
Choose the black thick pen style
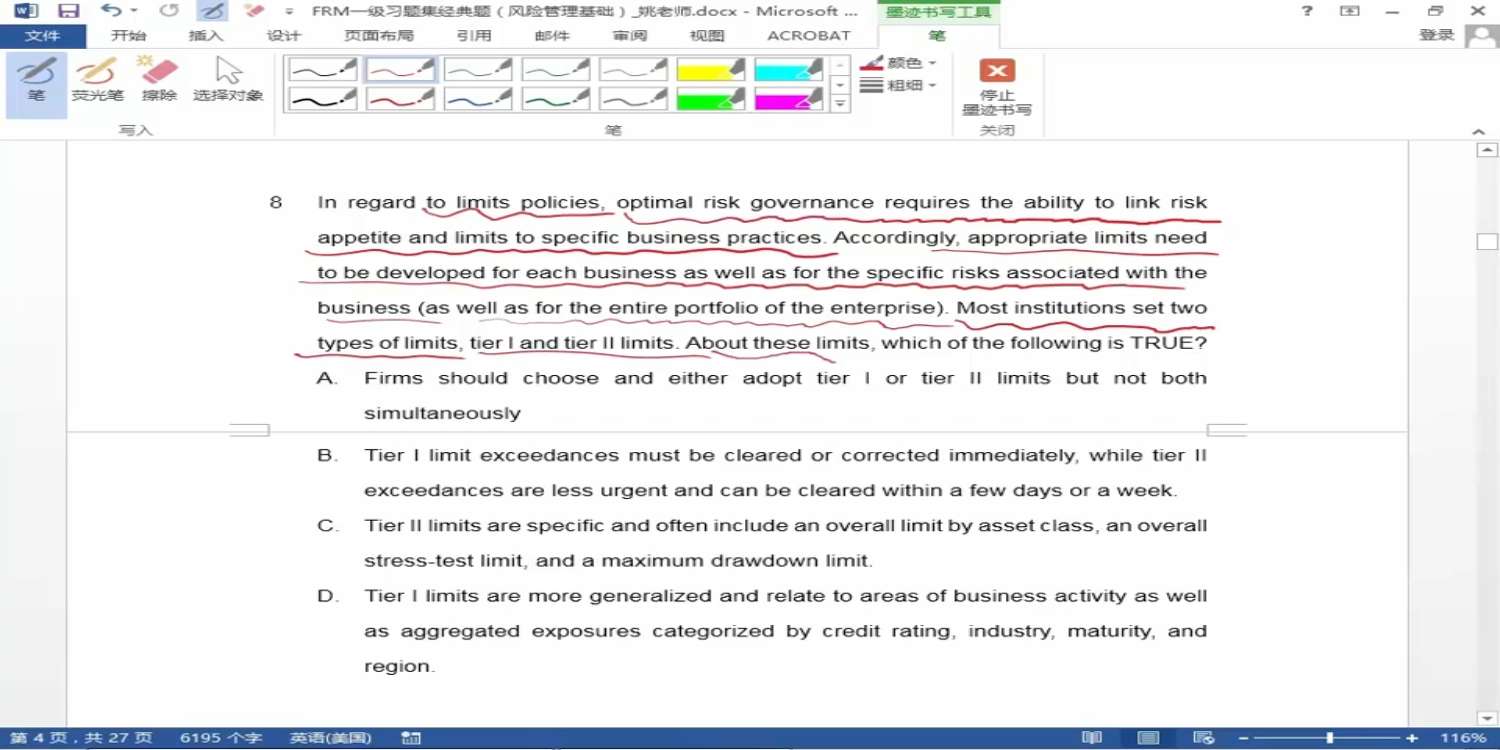pos(322,99)
